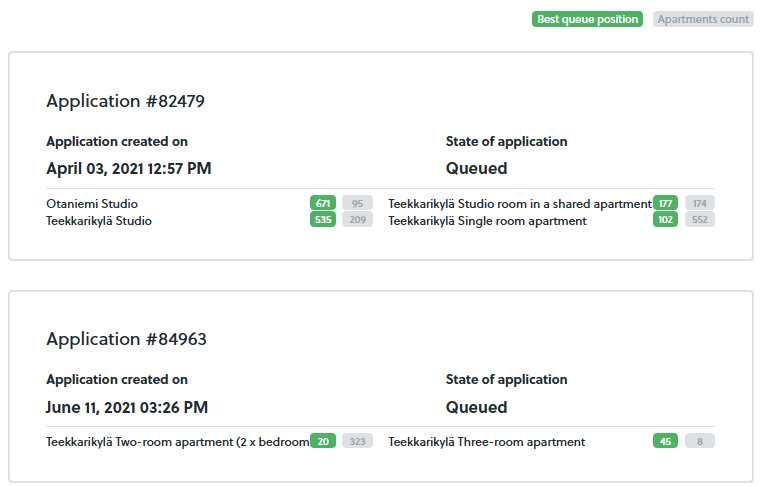This screenshot has width=762, height=487.
Task: Select the Otaniemi Studio entry
Action: (92, 203)
